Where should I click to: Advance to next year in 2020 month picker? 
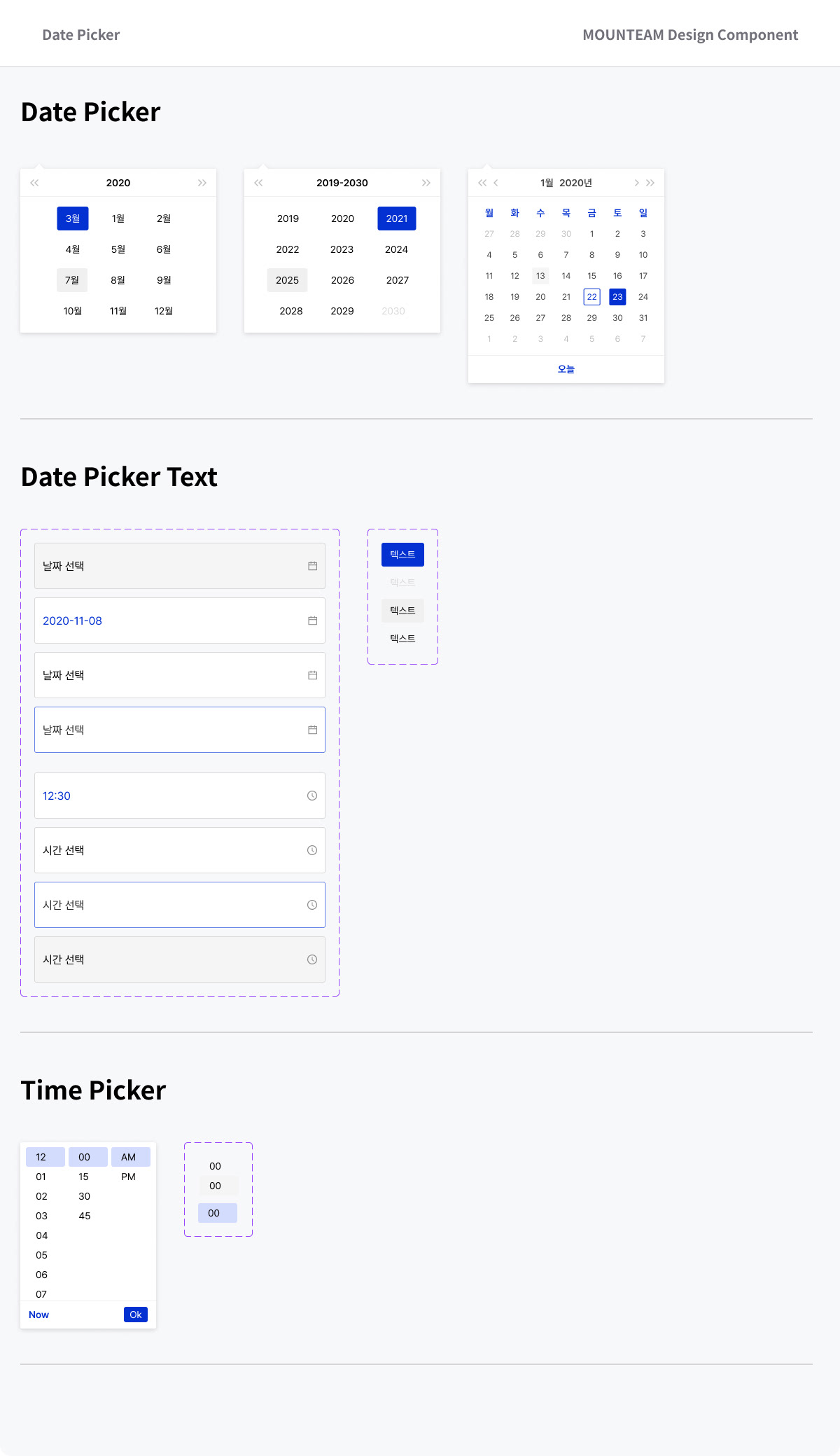tap(202, 183)
